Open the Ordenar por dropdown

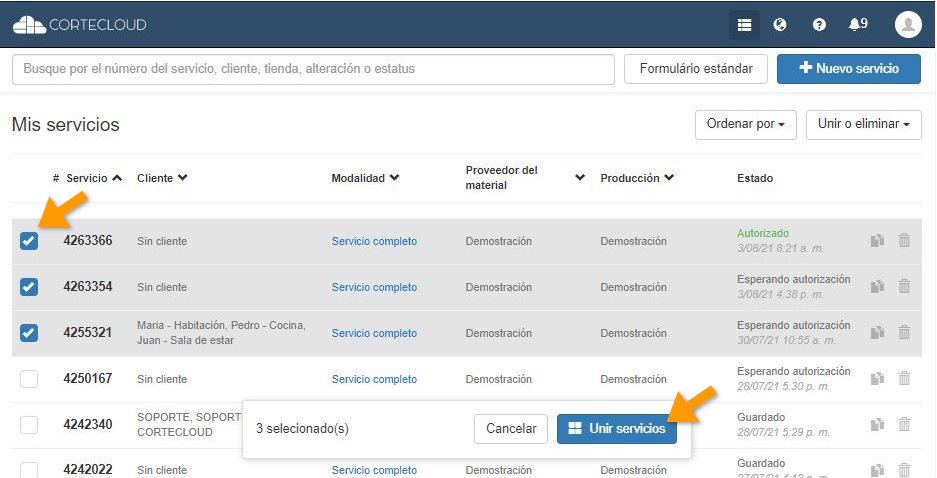[745, 125]
